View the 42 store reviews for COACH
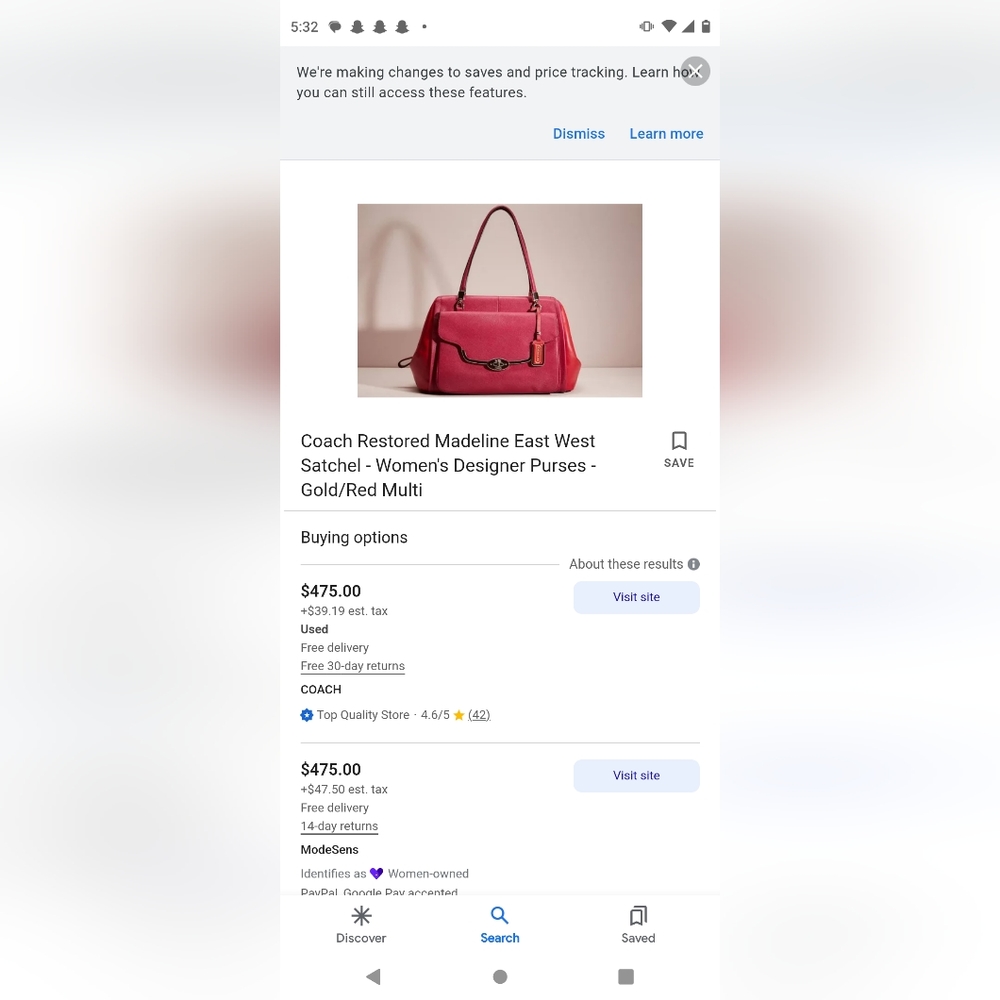This screenshot has height=1000, width=1000. (x=479, y=715)
